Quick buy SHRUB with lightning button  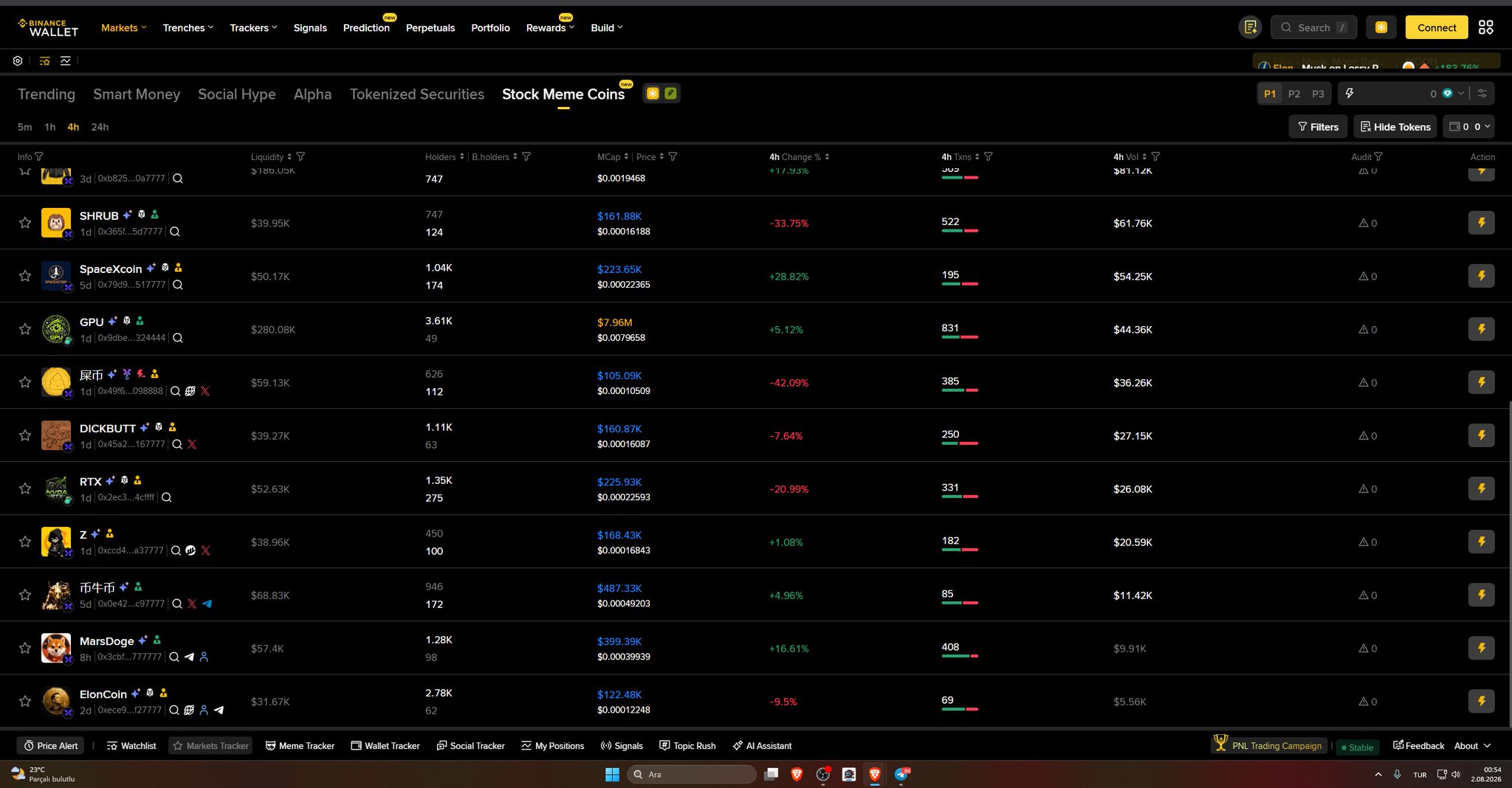[x=1481, y=223]
